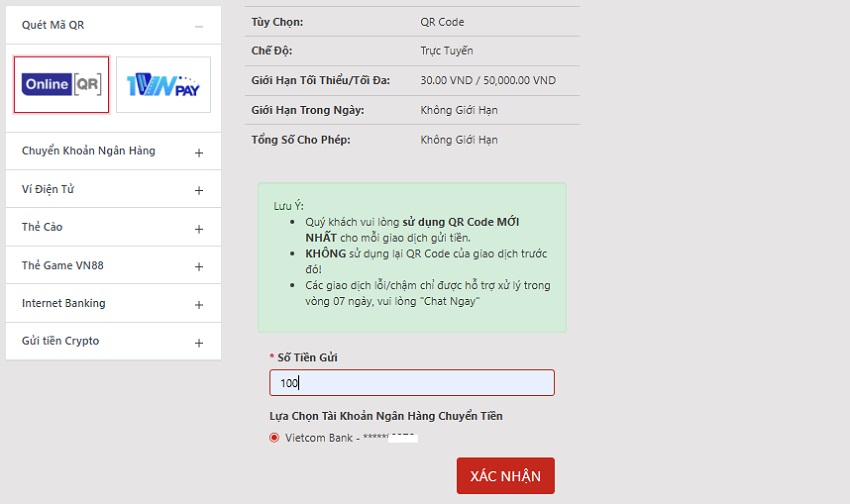Click the Chế Độ label

[x=272, y=51]
